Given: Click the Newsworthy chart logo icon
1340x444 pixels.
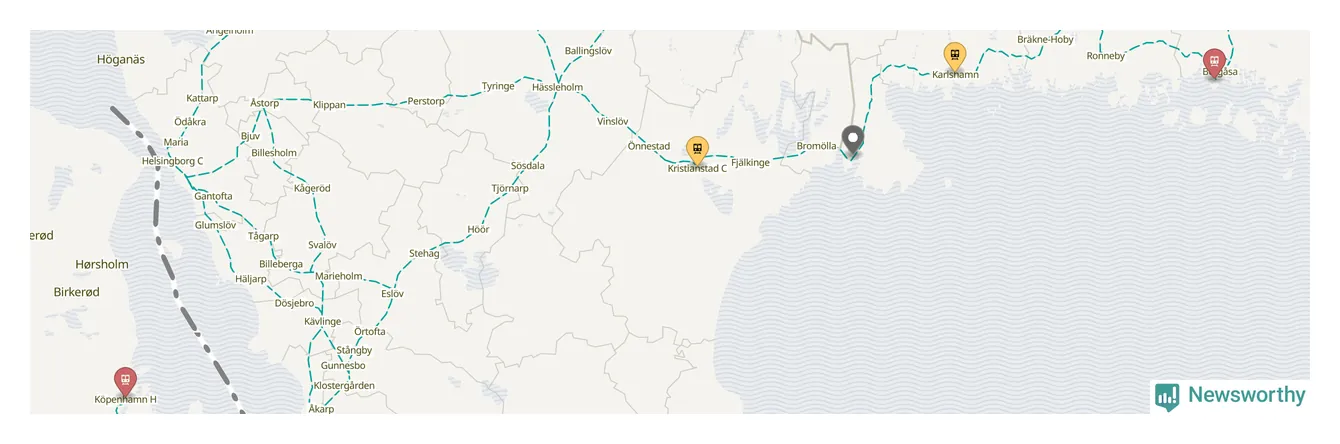Looking at the screenshot, I should 1167,397.
